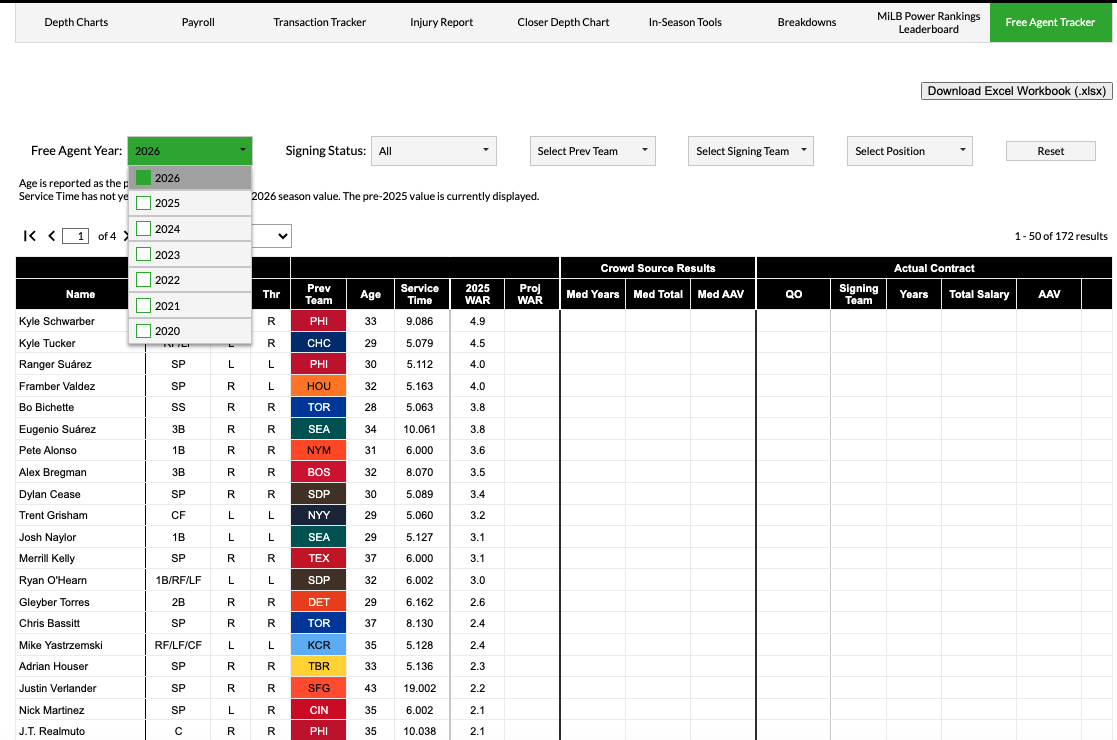This screenshot has height=740, width=1117.
Task: Switch to the Depth Charts tab
Action: (76, 22)
